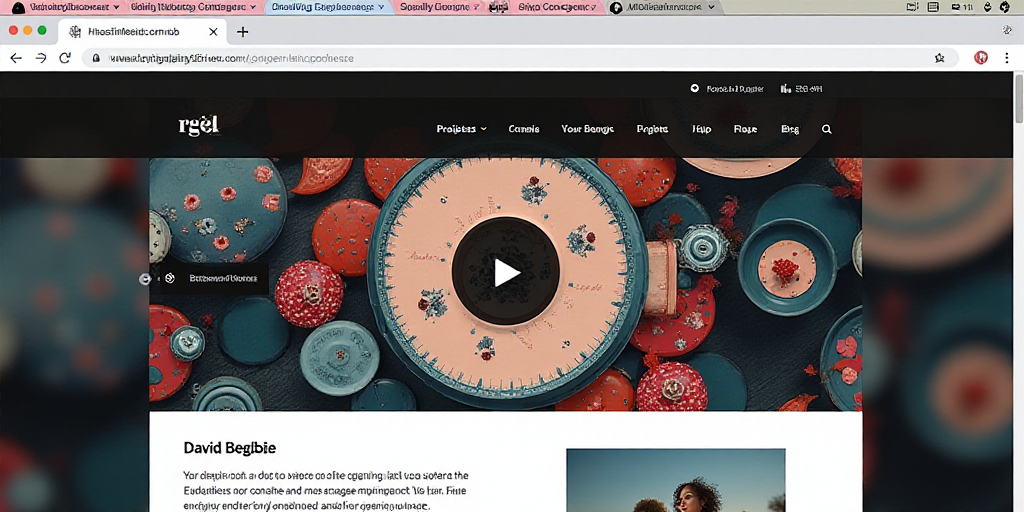Click the circle icon of the grey top bar item

(x=615, y=7)
